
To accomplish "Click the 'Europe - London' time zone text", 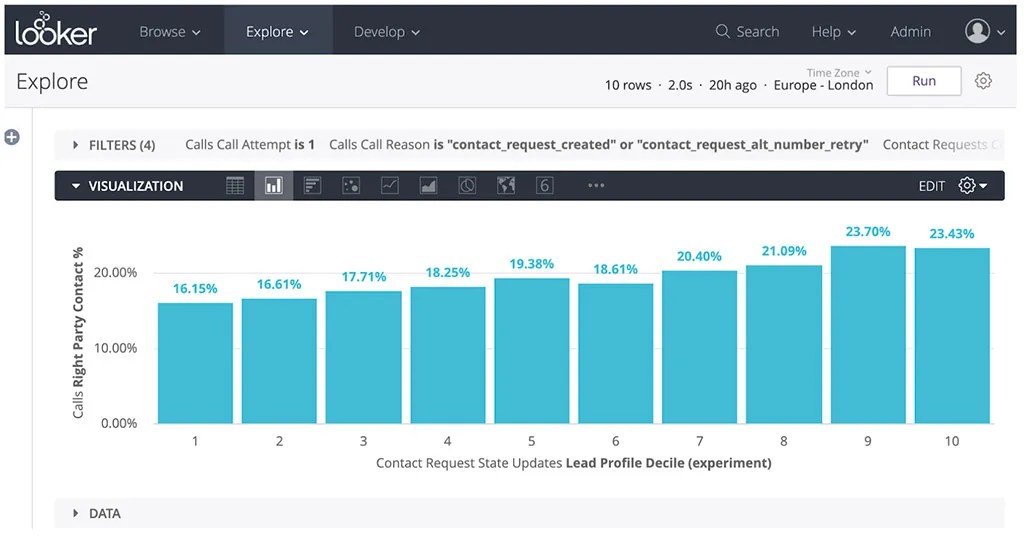I will (x=823, y=85).
